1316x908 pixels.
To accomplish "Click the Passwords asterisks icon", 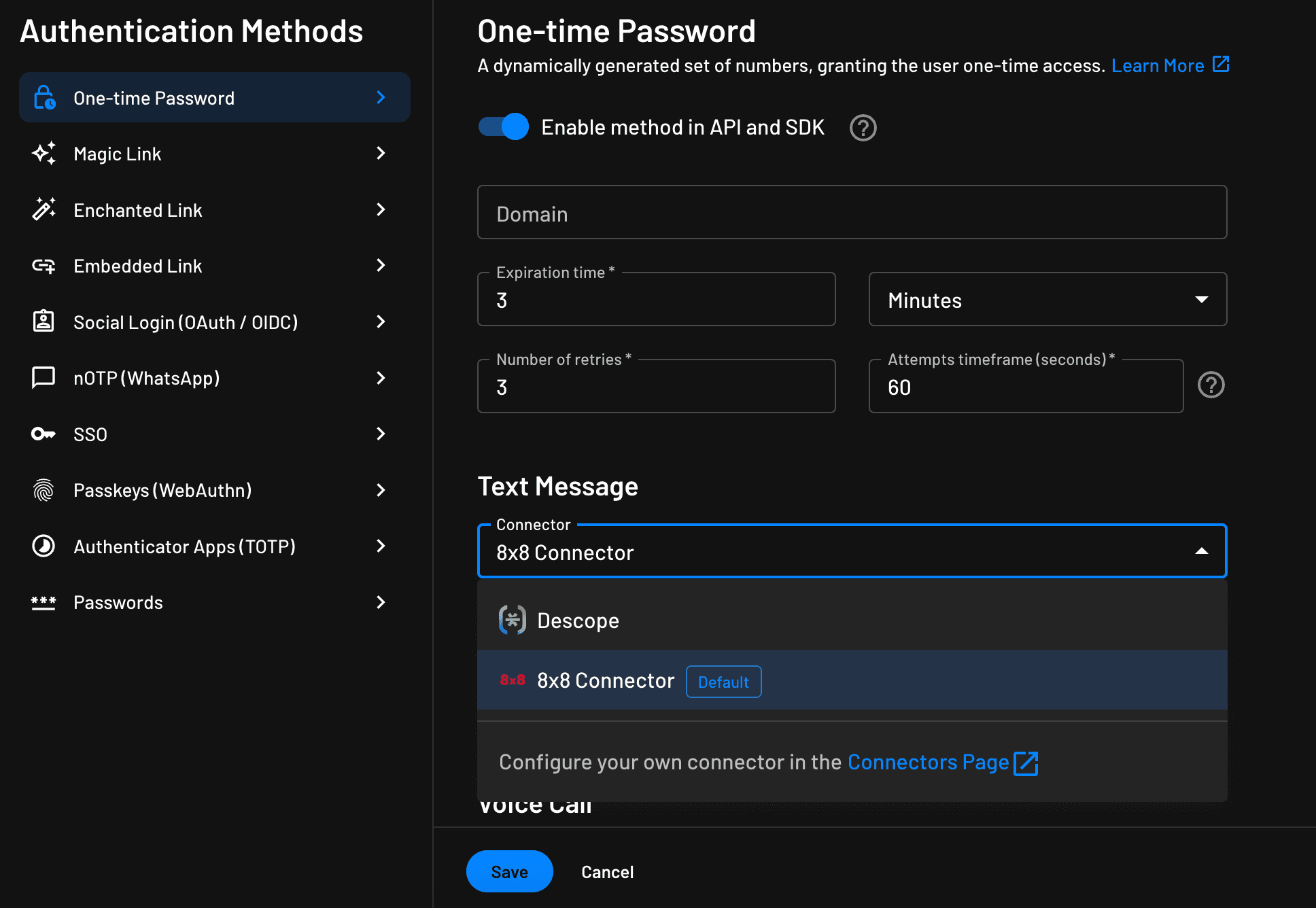I will [44, 602].
